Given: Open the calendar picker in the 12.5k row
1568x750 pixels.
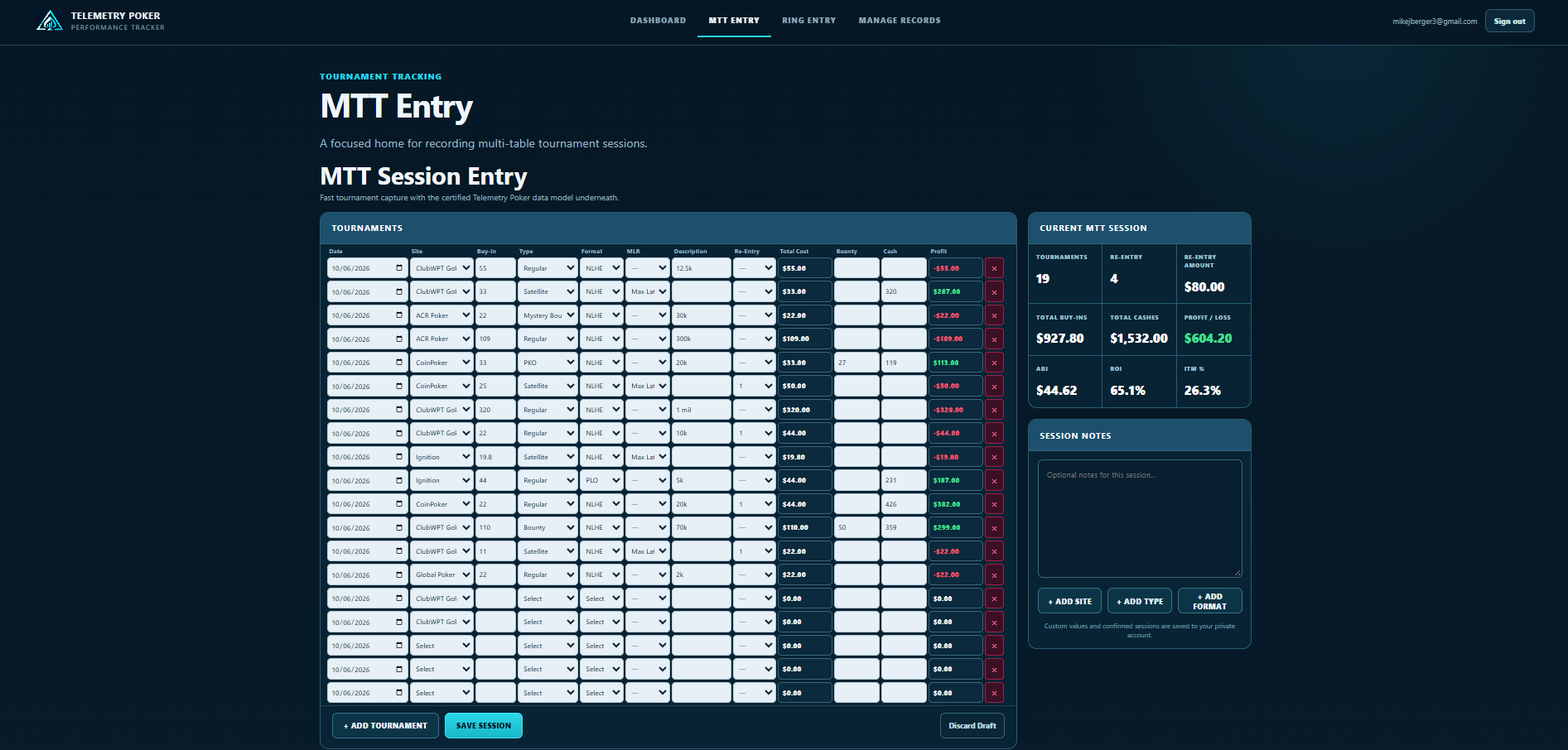Looking at the screenshot, I should coord(399,268).
